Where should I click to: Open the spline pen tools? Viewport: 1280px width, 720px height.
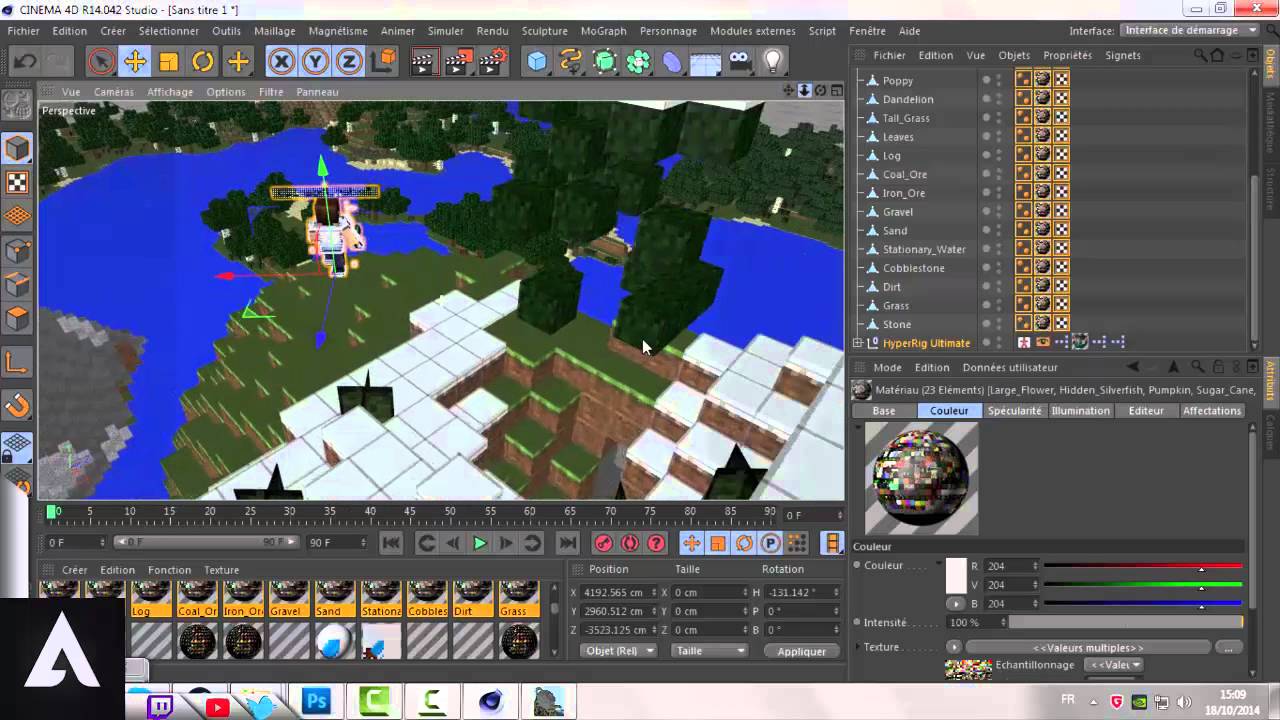tap(571, 62)
